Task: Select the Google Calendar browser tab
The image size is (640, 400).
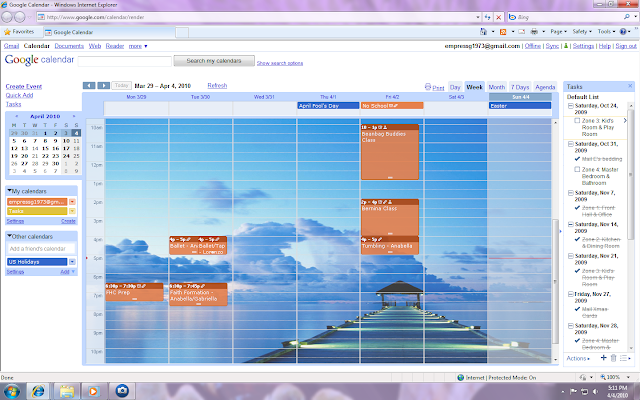Action: click(109, 32)
